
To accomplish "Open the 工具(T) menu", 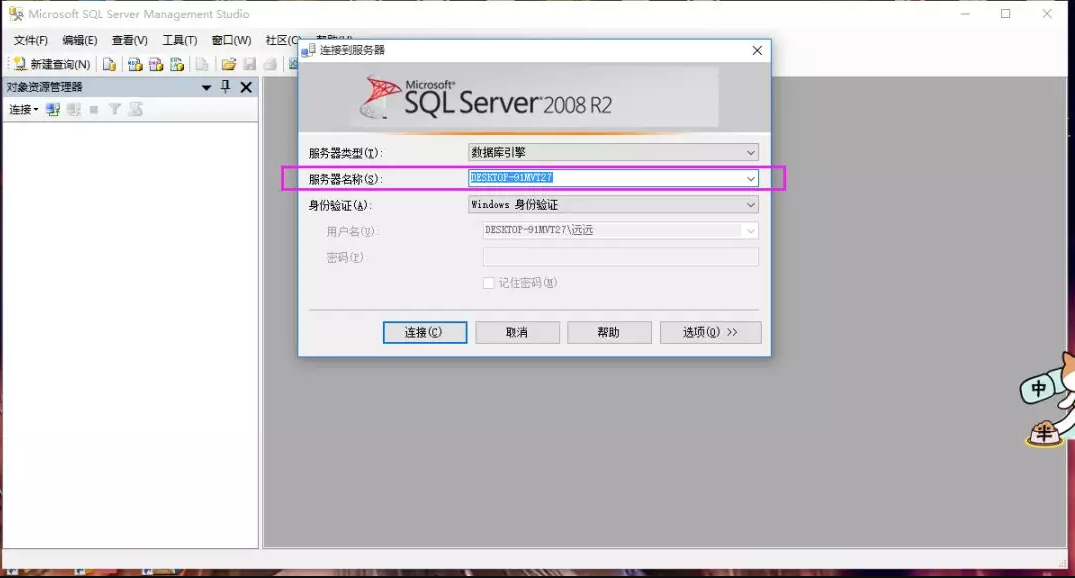I will tap(180, 40).
